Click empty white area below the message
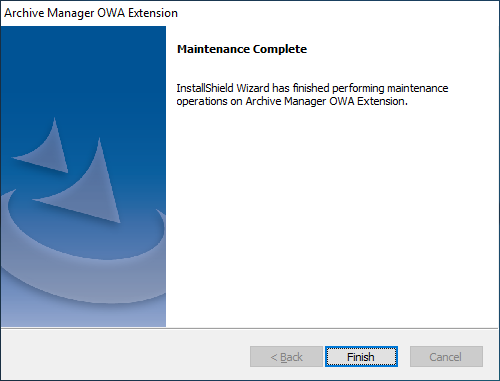500x381 pixels. click(333, 217)
